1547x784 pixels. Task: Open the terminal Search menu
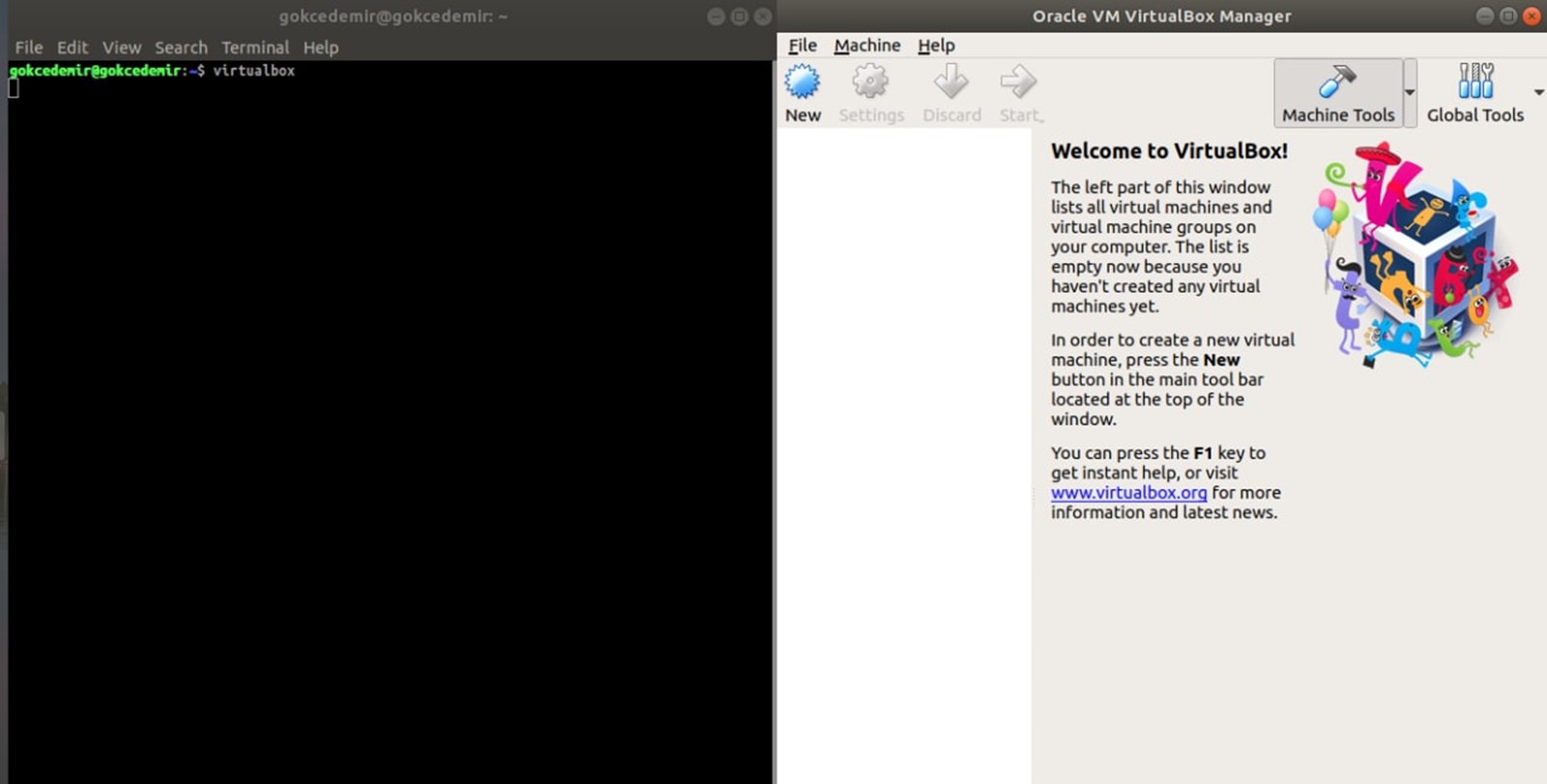181,47
